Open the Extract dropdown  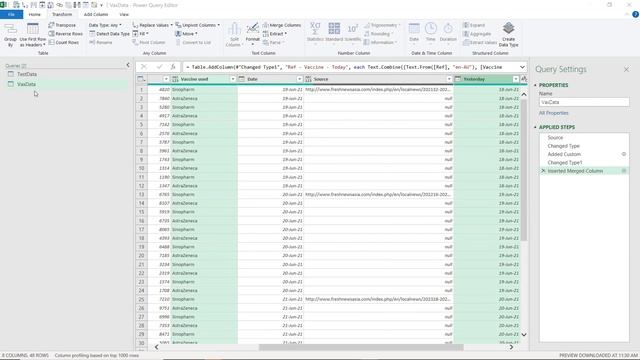[x=275, y=34]
